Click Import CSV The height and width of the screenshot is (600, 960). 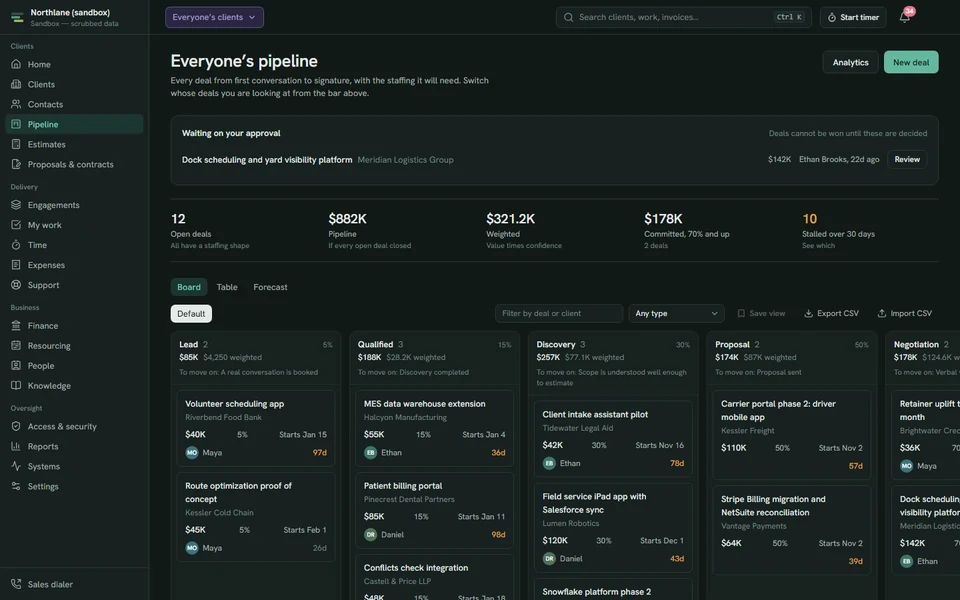904,313
